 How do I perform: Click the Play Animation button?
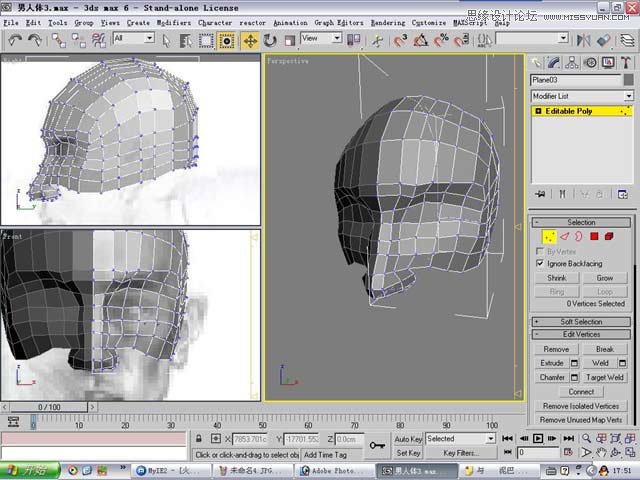click(x=538, y=438)
